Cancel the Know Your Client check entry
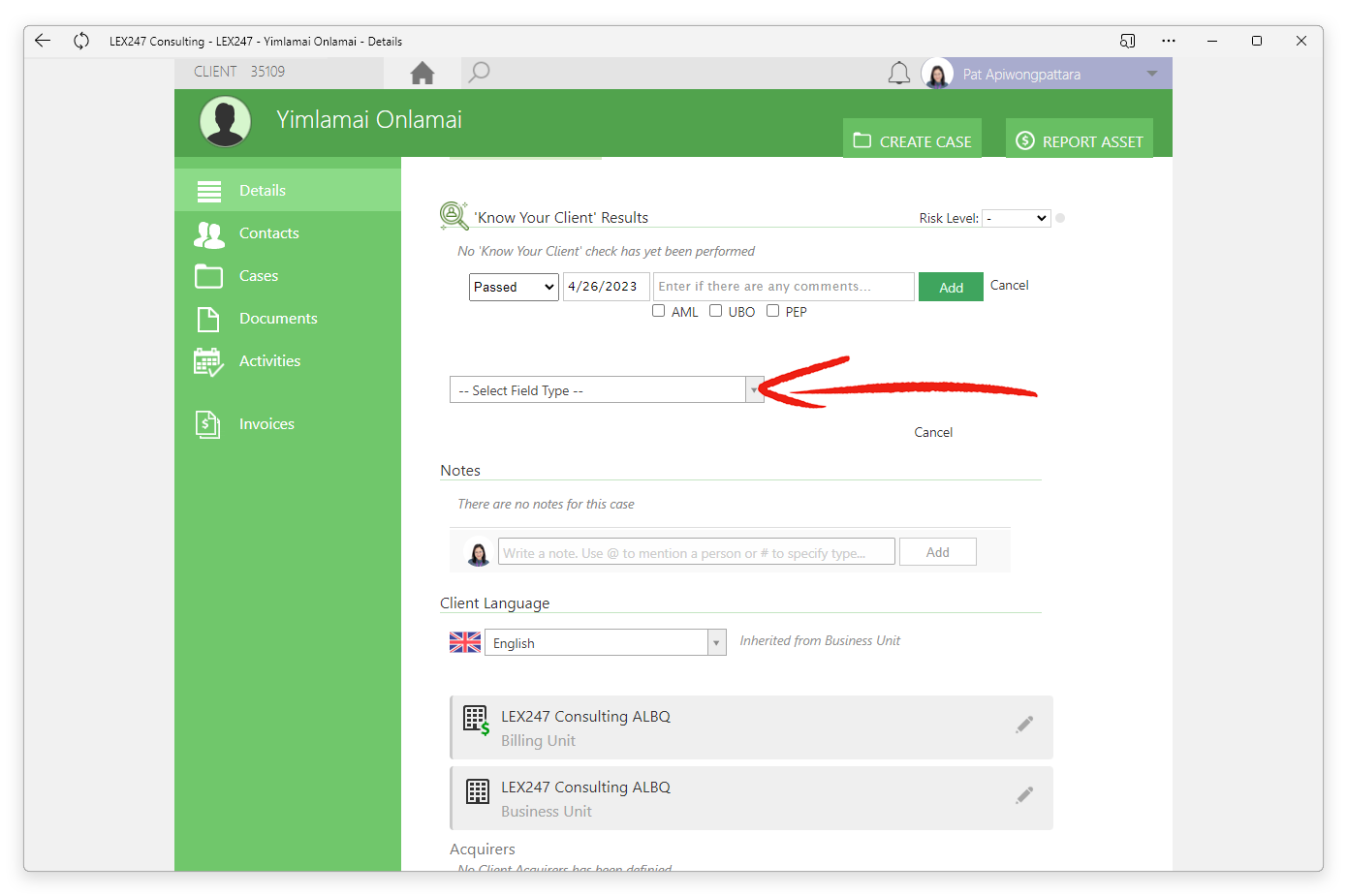 click(1010, 285)
